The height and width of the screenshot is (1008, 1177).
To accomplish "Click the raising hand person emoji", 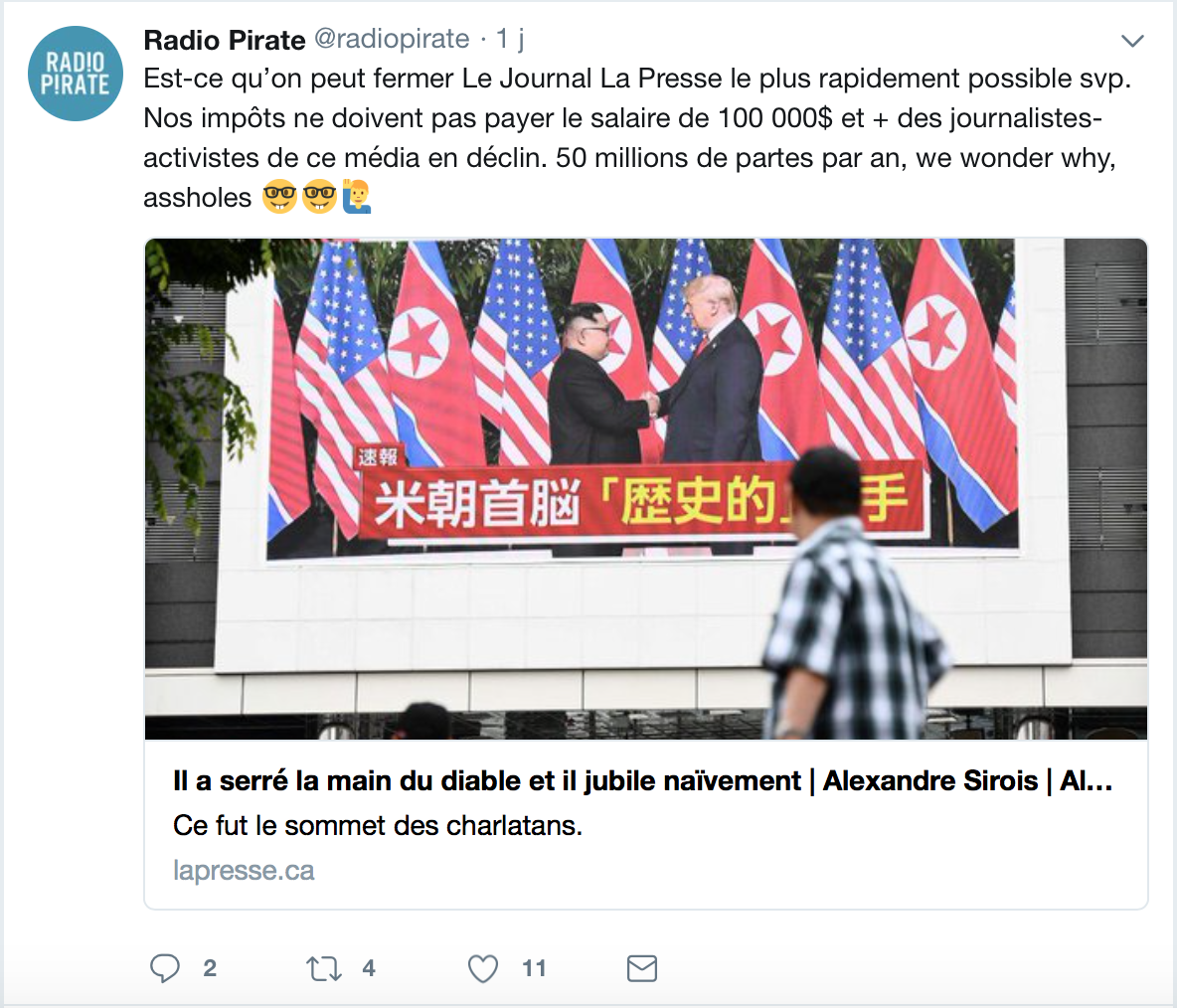I will [x=357, y=197].
